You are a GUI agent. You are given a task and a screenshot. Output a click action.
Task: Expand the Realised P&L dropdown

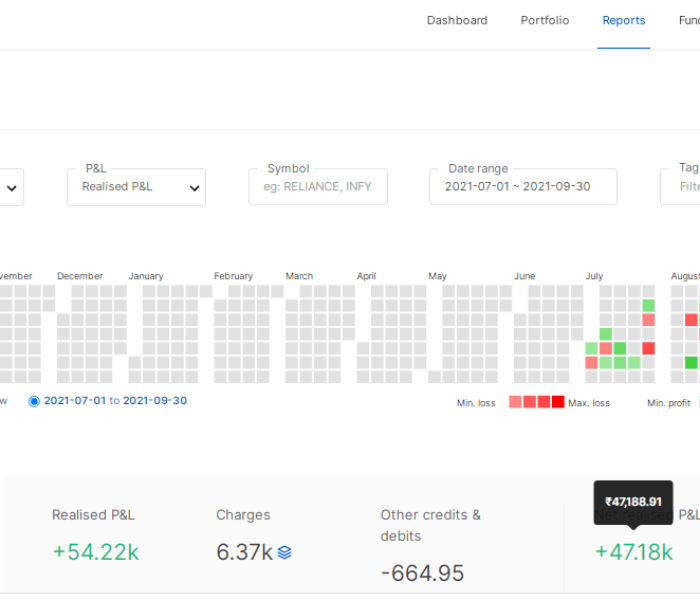(x=136, y=187)
